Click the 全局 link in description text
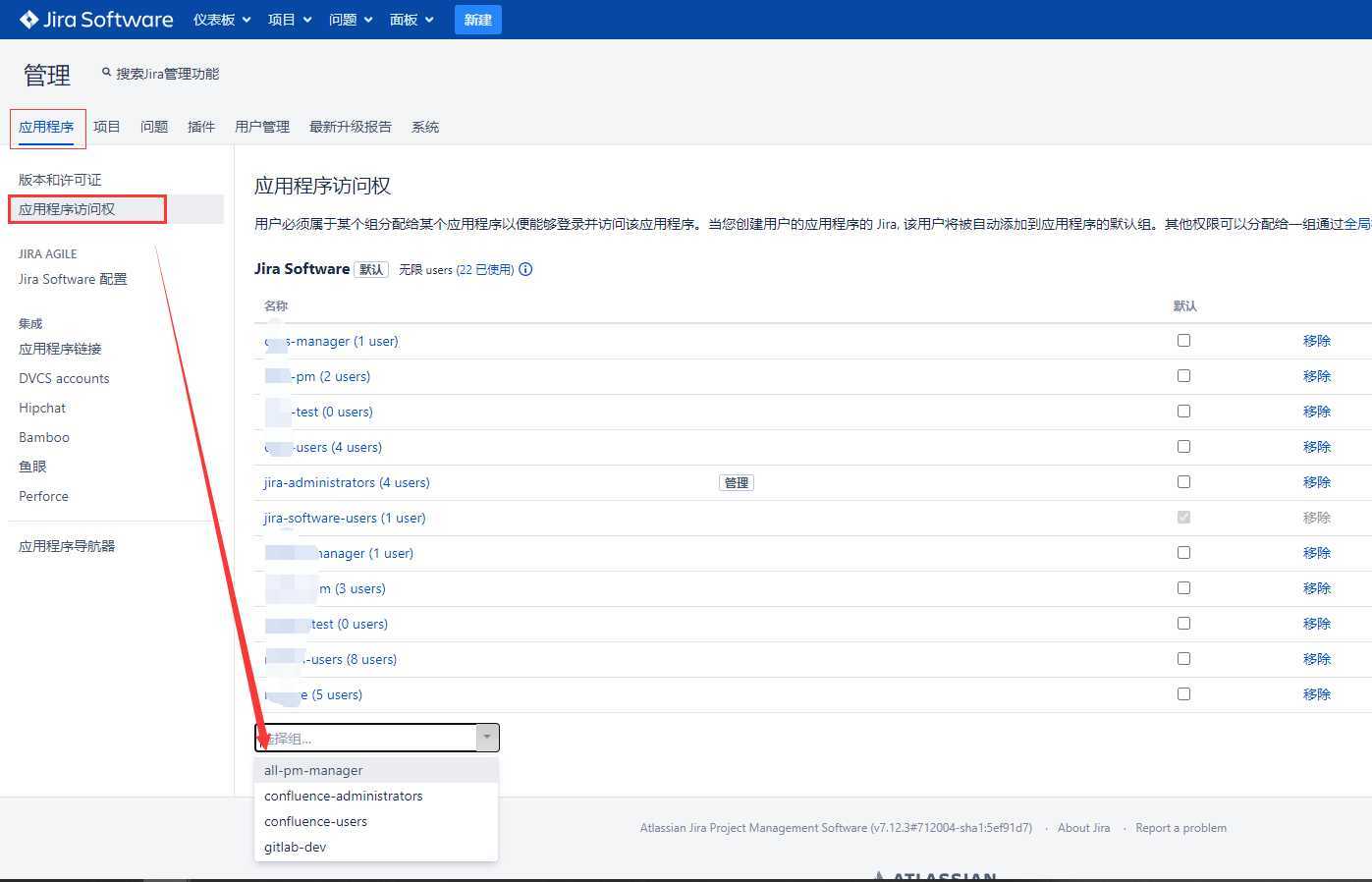This screenshot has height=882, width=1372. pyautogui.click(x=1358, y=224)
